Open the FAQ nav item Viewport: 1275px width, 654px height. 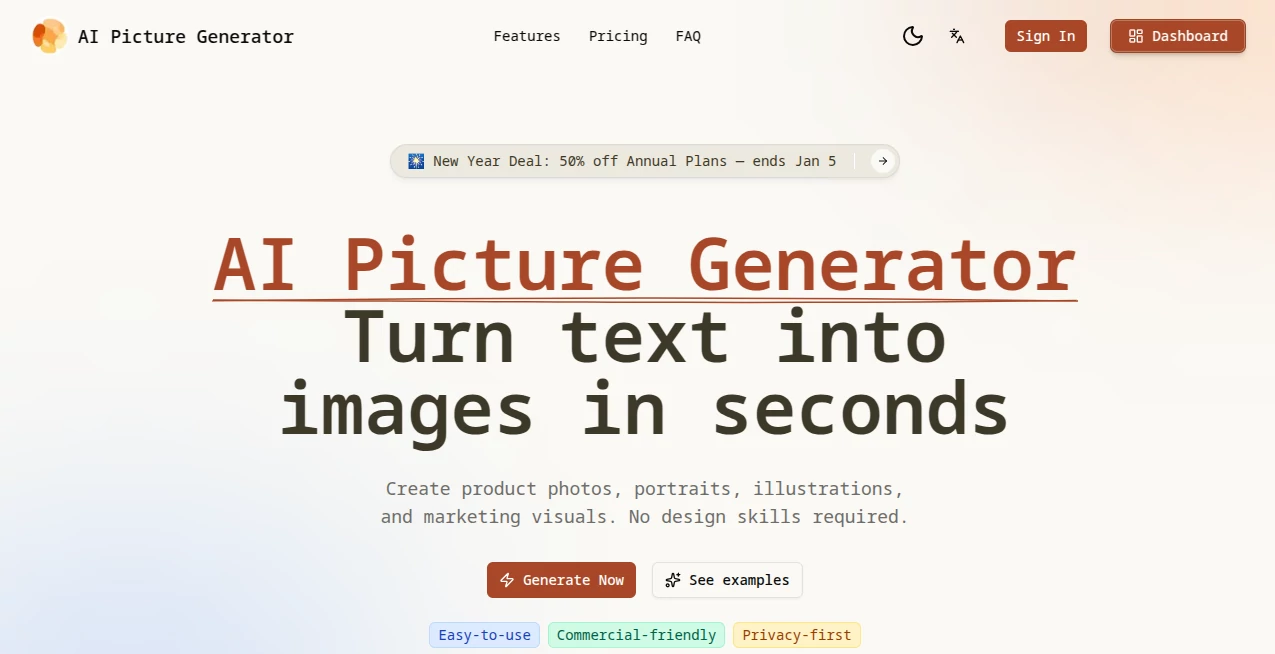pos(688,36)
